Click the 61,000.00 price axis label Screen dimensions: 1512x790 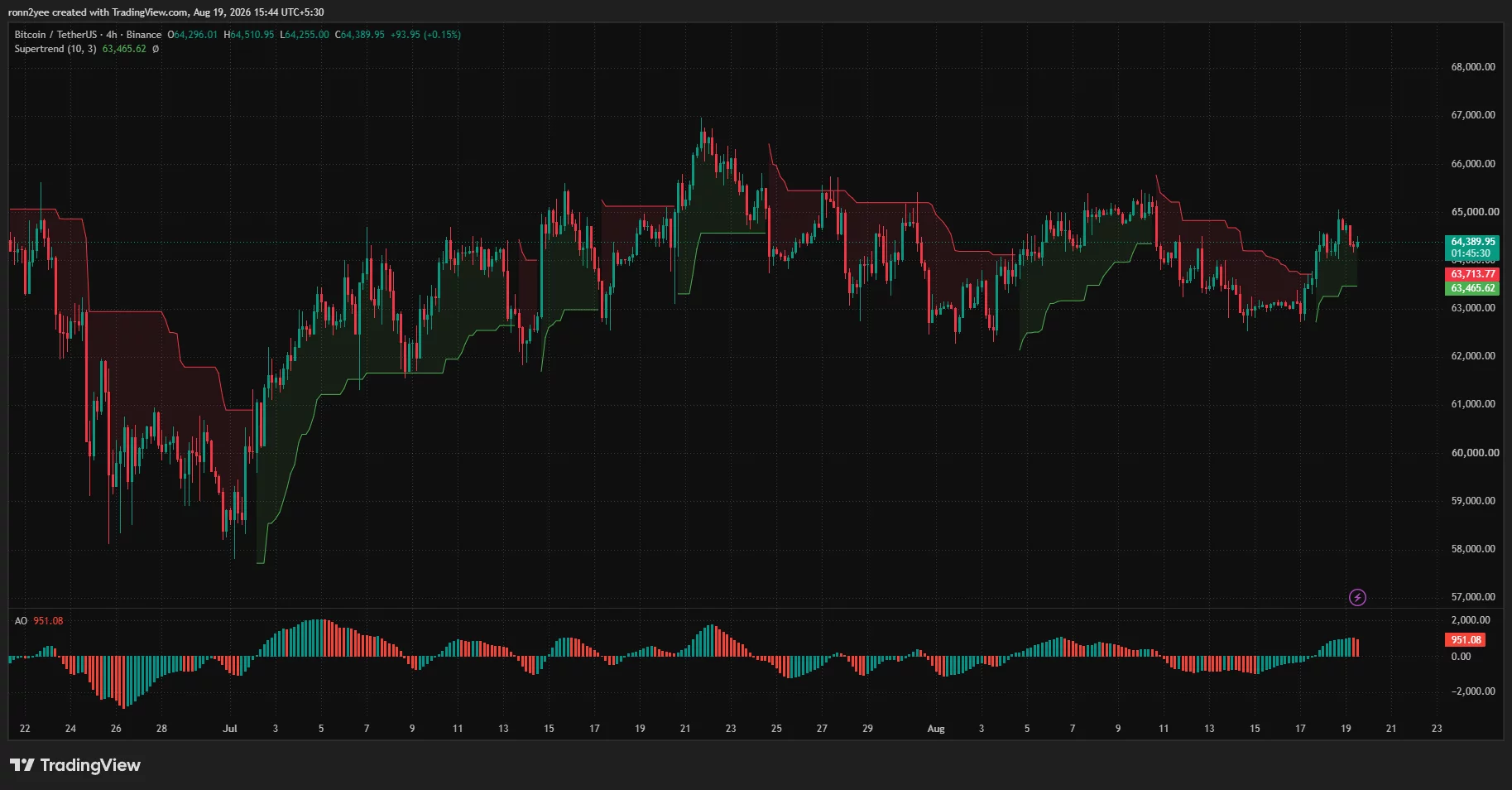[1473, 404]
